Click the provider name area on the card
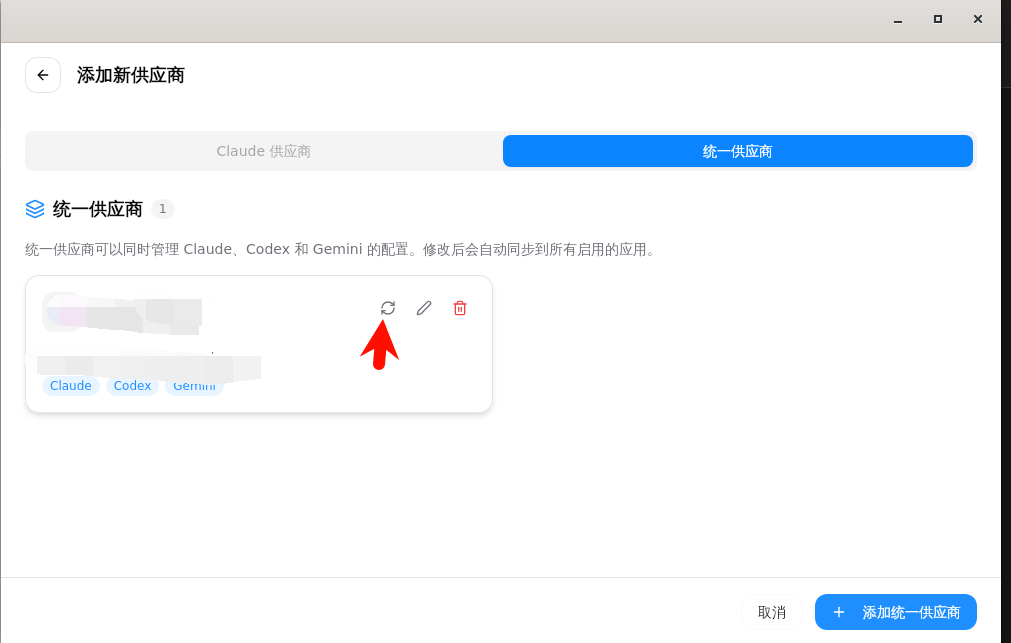The height and width of the screenshot is (643, 1011). [120, 314]
